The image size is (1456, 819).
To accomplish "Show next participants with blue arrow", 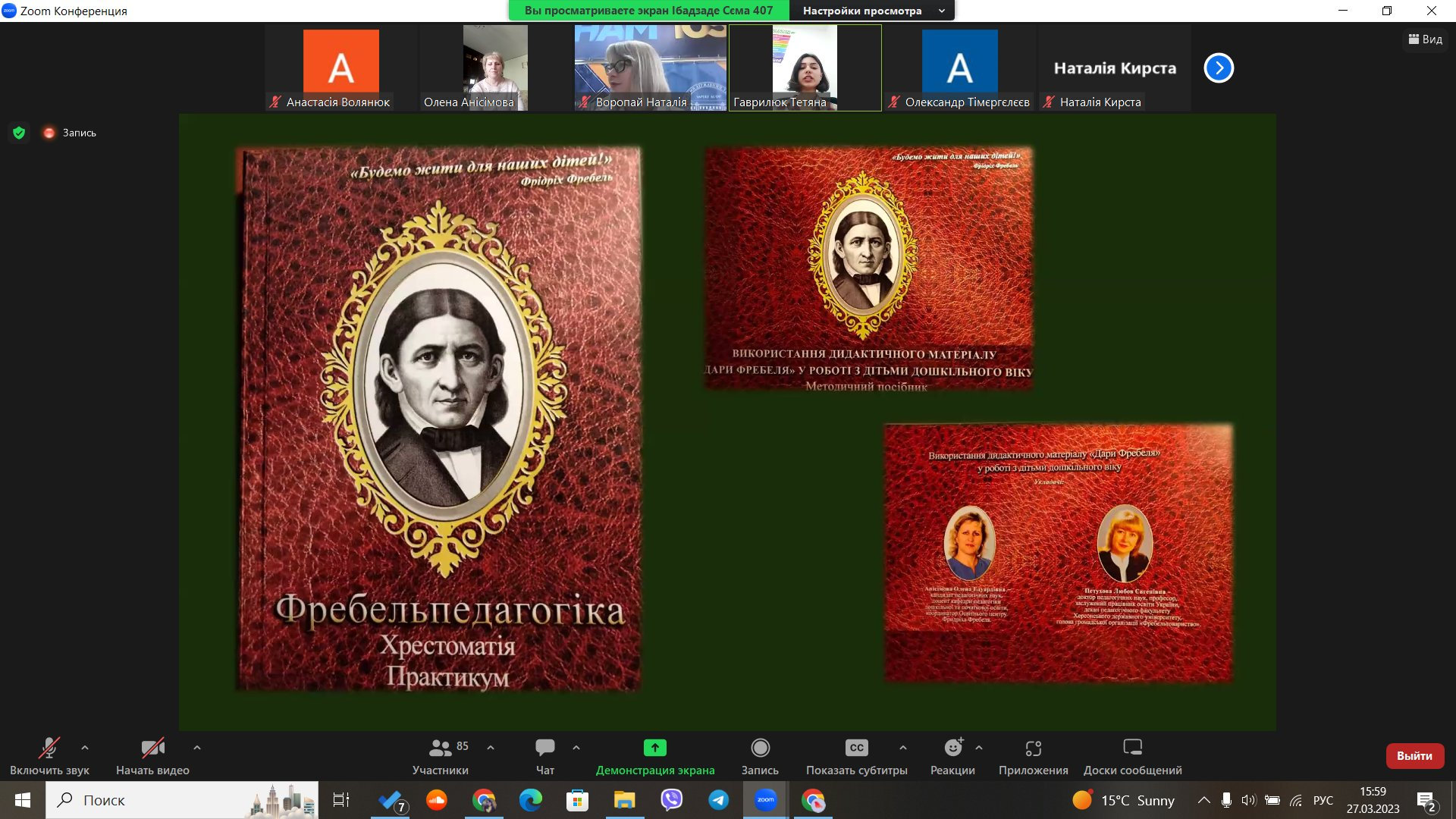I will tap(1219, 68).
